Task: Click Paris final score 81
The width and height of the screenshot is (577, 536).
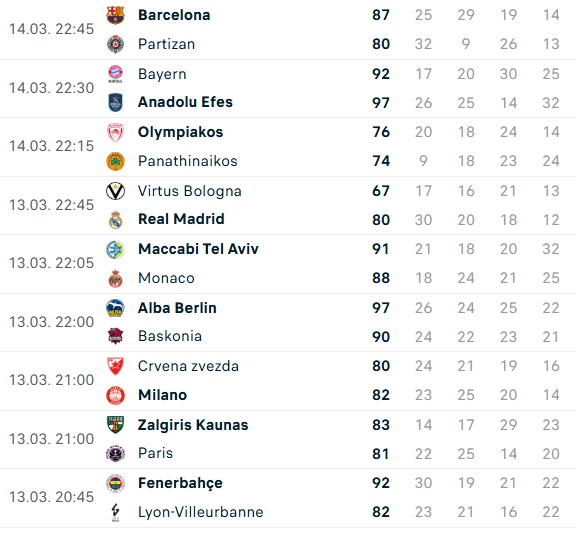Action: pos(381,454)
